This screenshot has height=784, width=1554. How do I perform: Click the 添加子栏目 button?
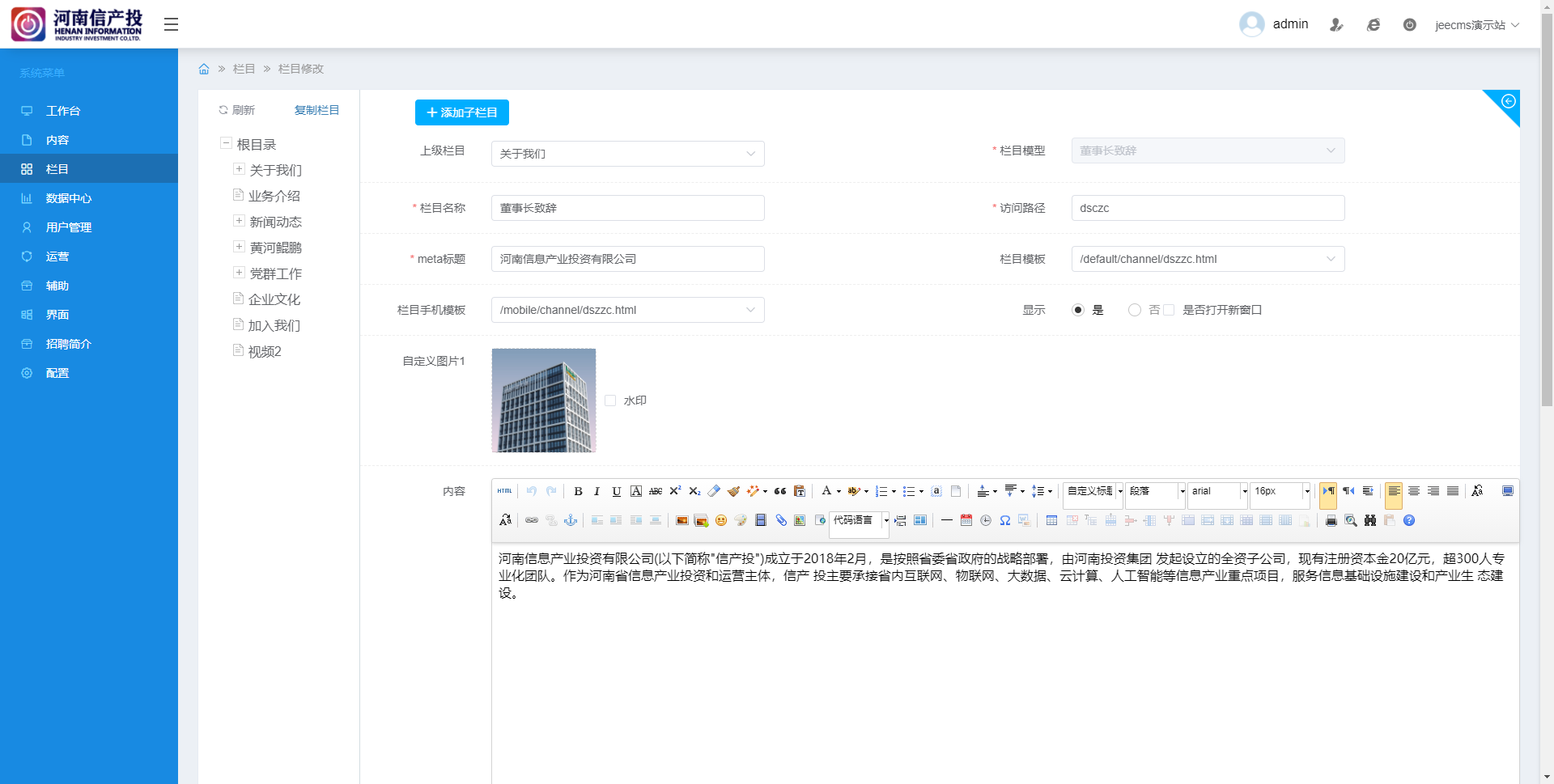pyautogui.click(x=461, y=112)
